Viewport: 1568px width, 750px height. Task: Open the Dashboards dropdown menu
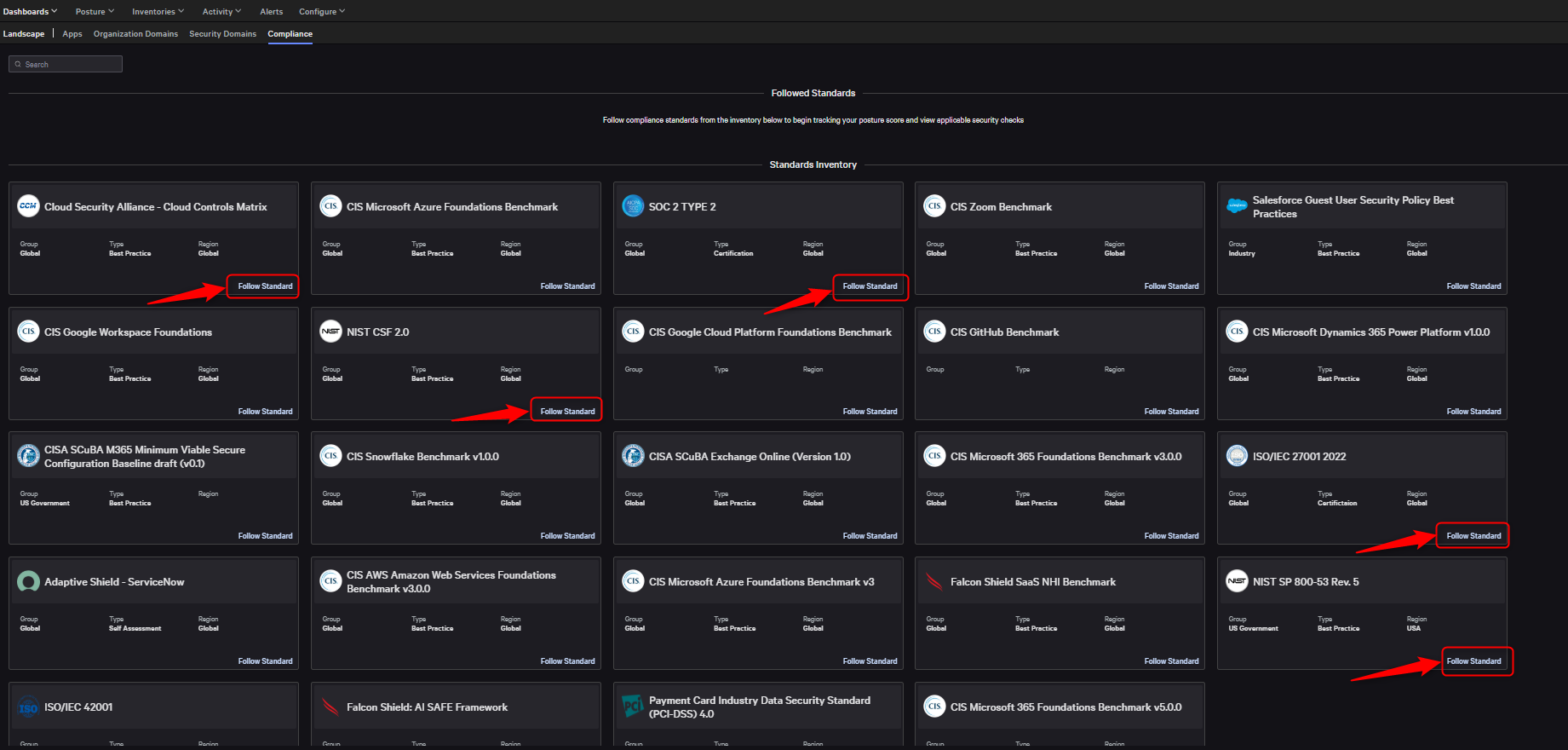tap(30, 11)
